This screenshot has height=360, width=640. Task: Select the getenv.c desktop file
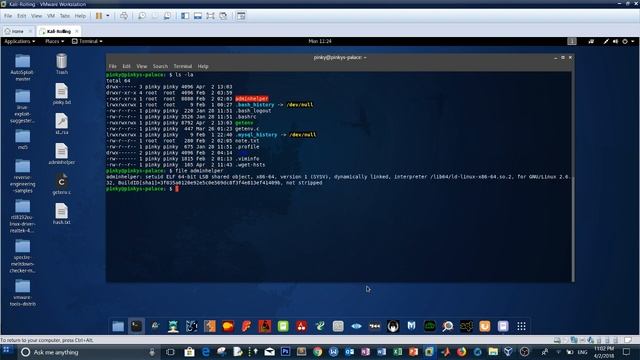(x=62, y=184)
